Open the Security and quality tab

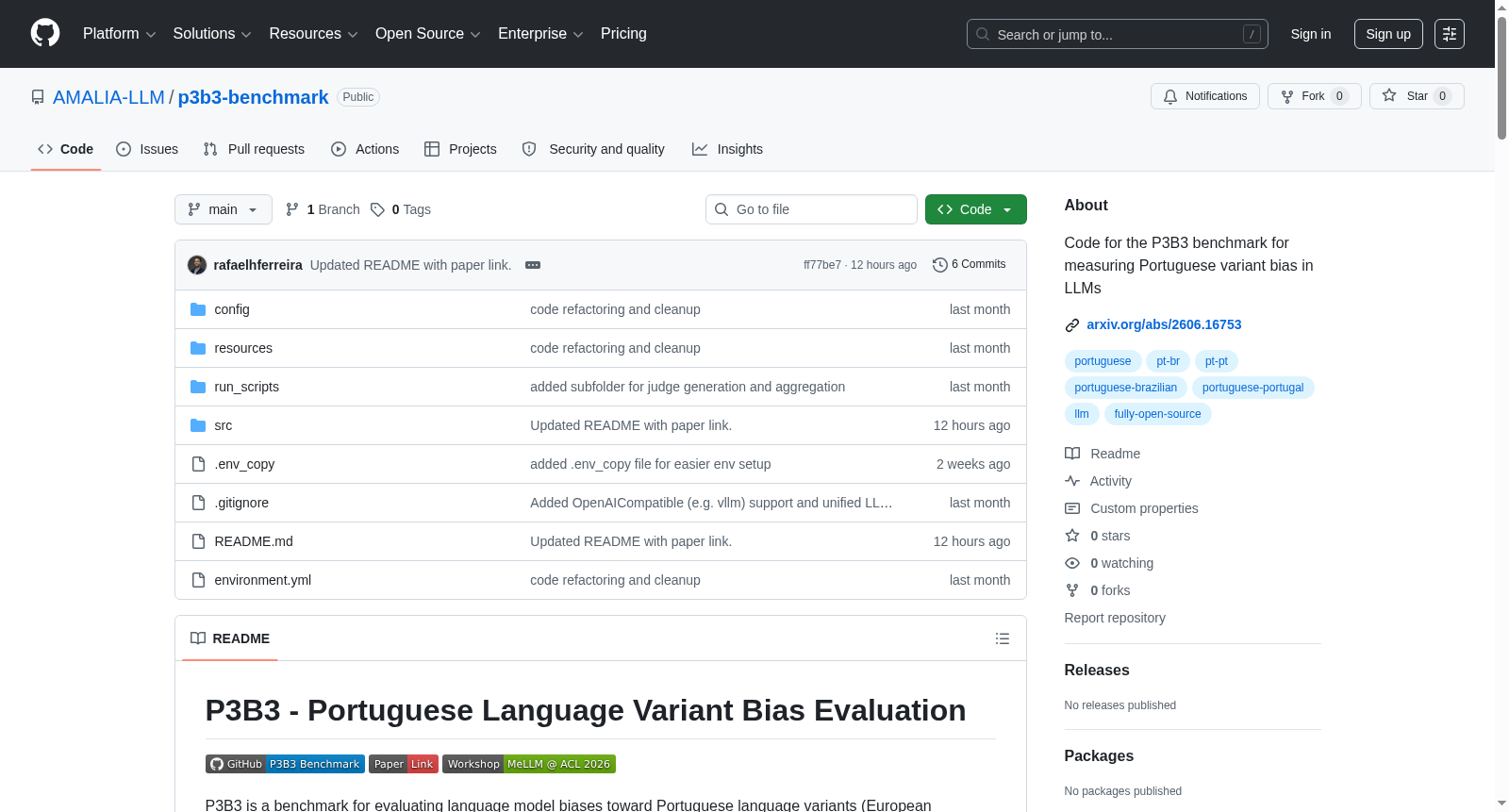point(593,149)
